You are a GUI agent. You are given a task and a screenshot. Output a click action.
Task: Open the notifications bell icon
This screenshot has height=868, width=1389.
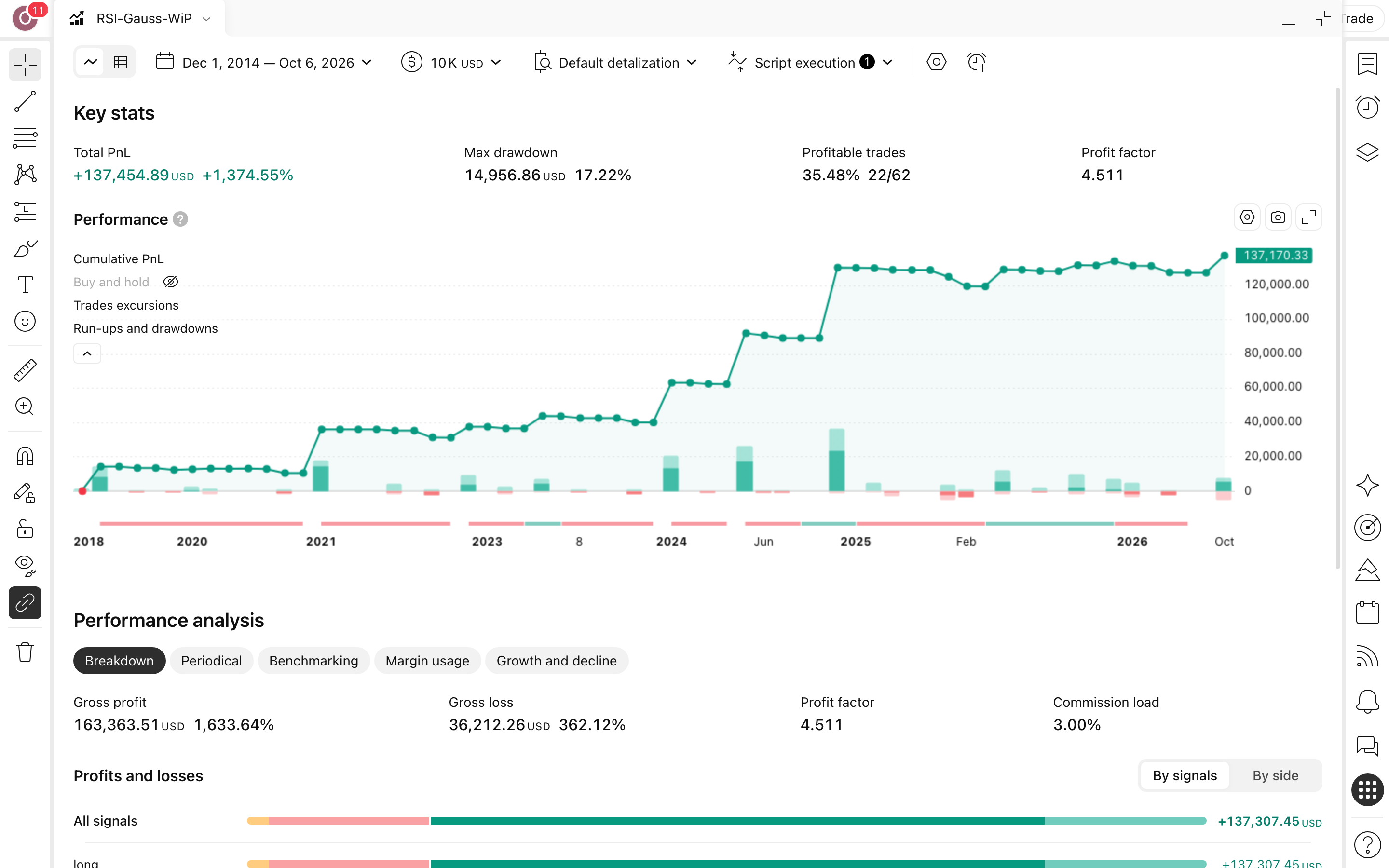[x=1367, y=701]
